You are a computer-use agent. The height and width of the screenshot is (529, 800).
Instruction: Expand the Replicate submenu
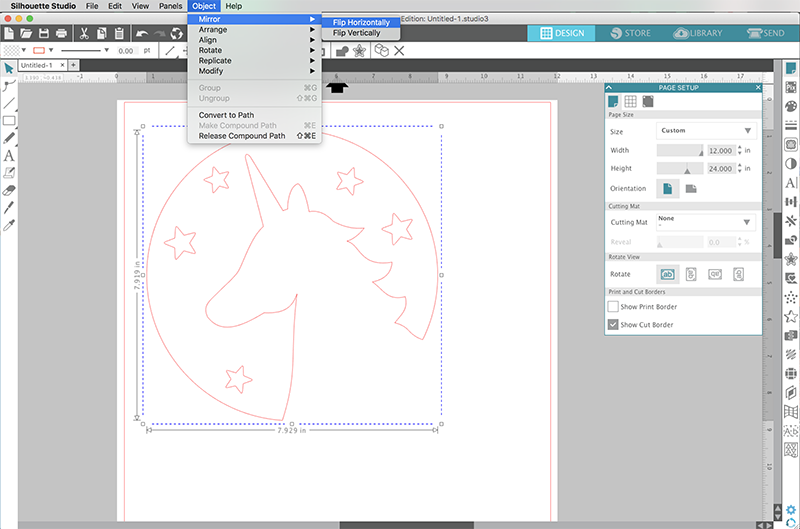[255, 61]
